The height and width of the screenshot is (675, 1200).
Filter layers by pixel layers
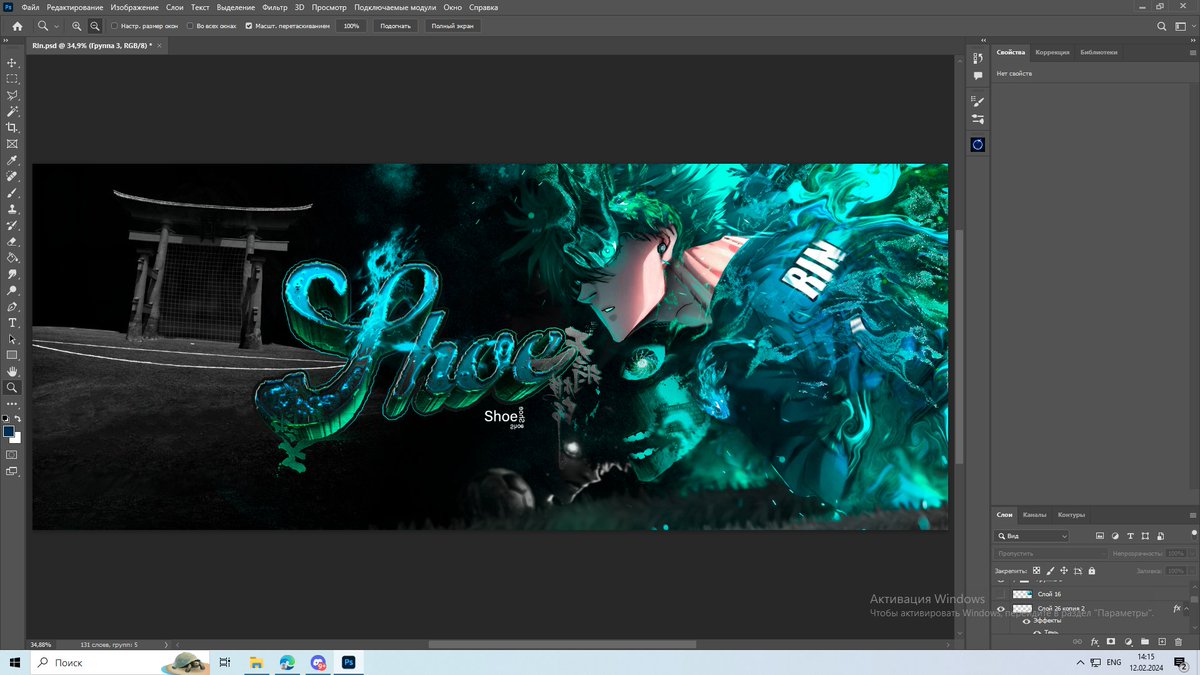1100,536
